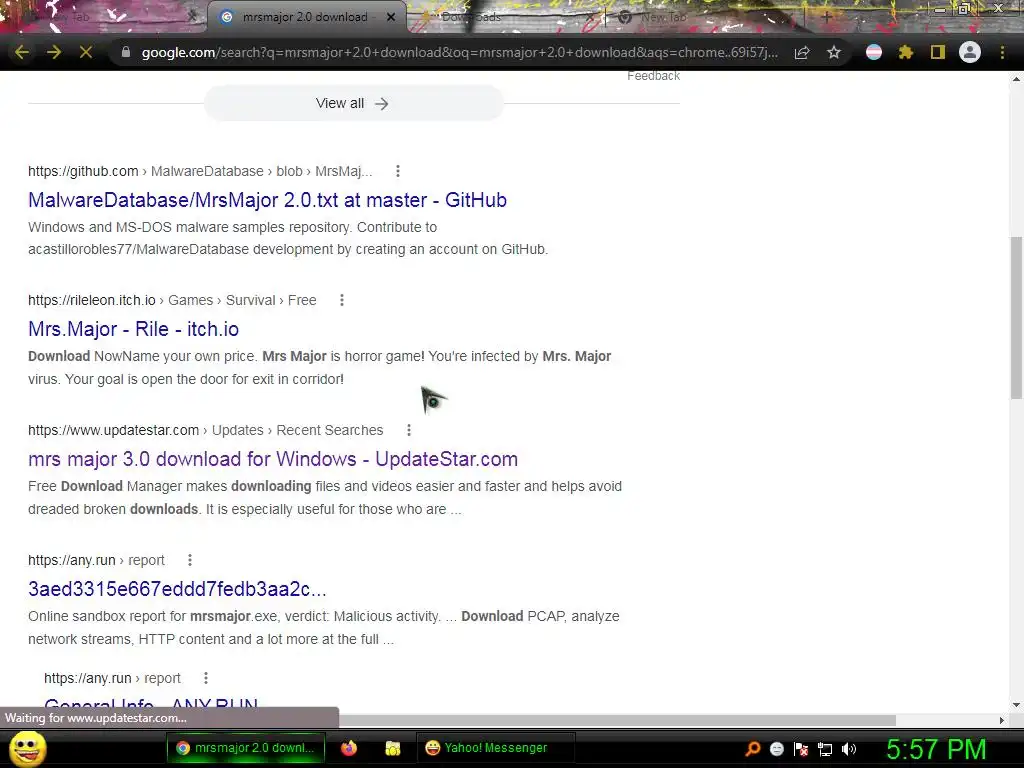The width and height of the screenshot is (1024, 768).
Task: Click the https://www.updatestar.com URL breadcrumb
Action: pyautogui.click(x=114, y=430)
